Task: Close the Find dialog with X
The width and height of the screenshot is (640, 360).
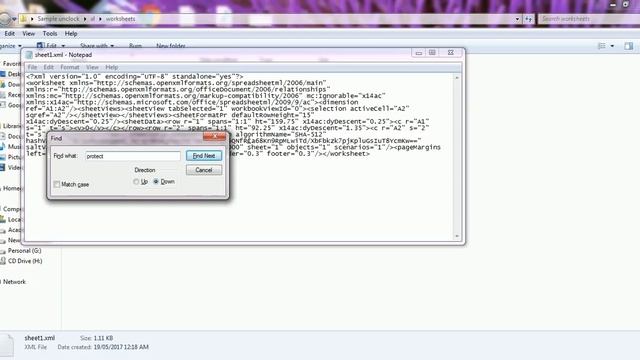Action: coord(215,137)
